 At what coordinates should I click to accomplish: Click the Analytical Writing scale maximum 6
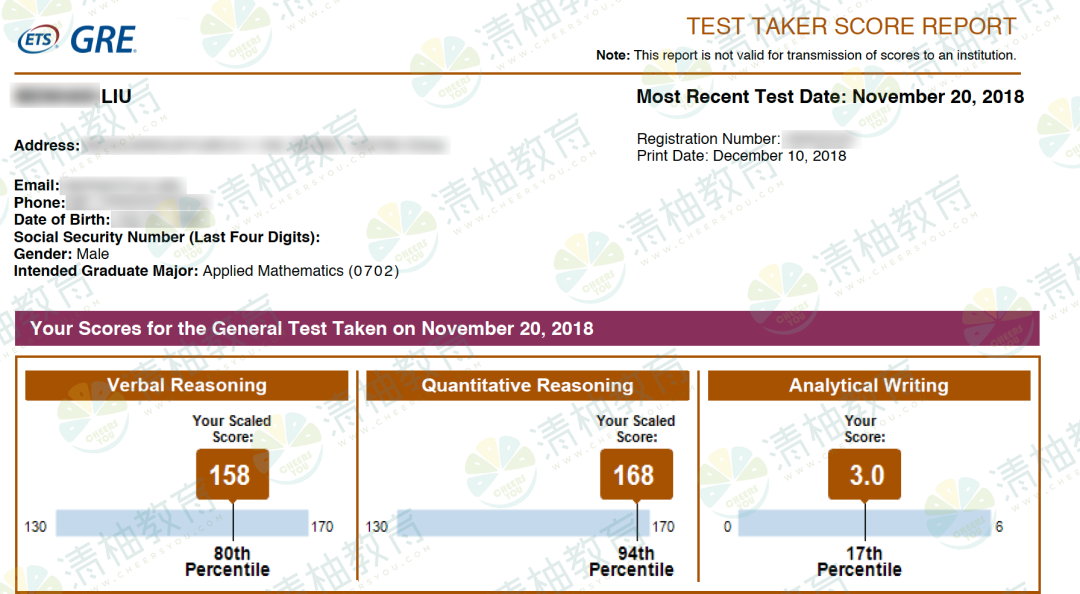coord(999,527)
